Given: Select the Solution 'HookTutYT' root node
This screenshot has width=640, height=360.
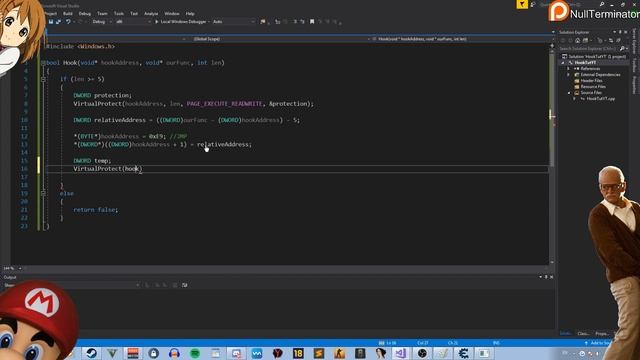Looking at the screenshot, I should (x=594, y=56).
